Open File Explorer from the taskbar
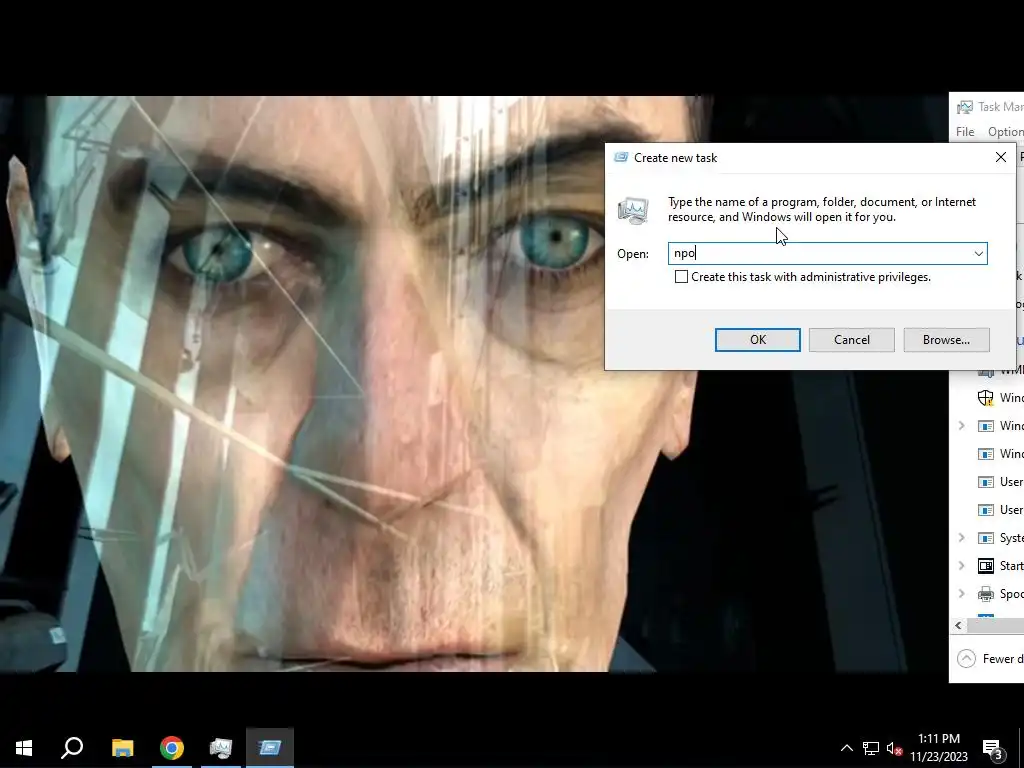This screenshot has height=768, width=1024. coord(122,748)
